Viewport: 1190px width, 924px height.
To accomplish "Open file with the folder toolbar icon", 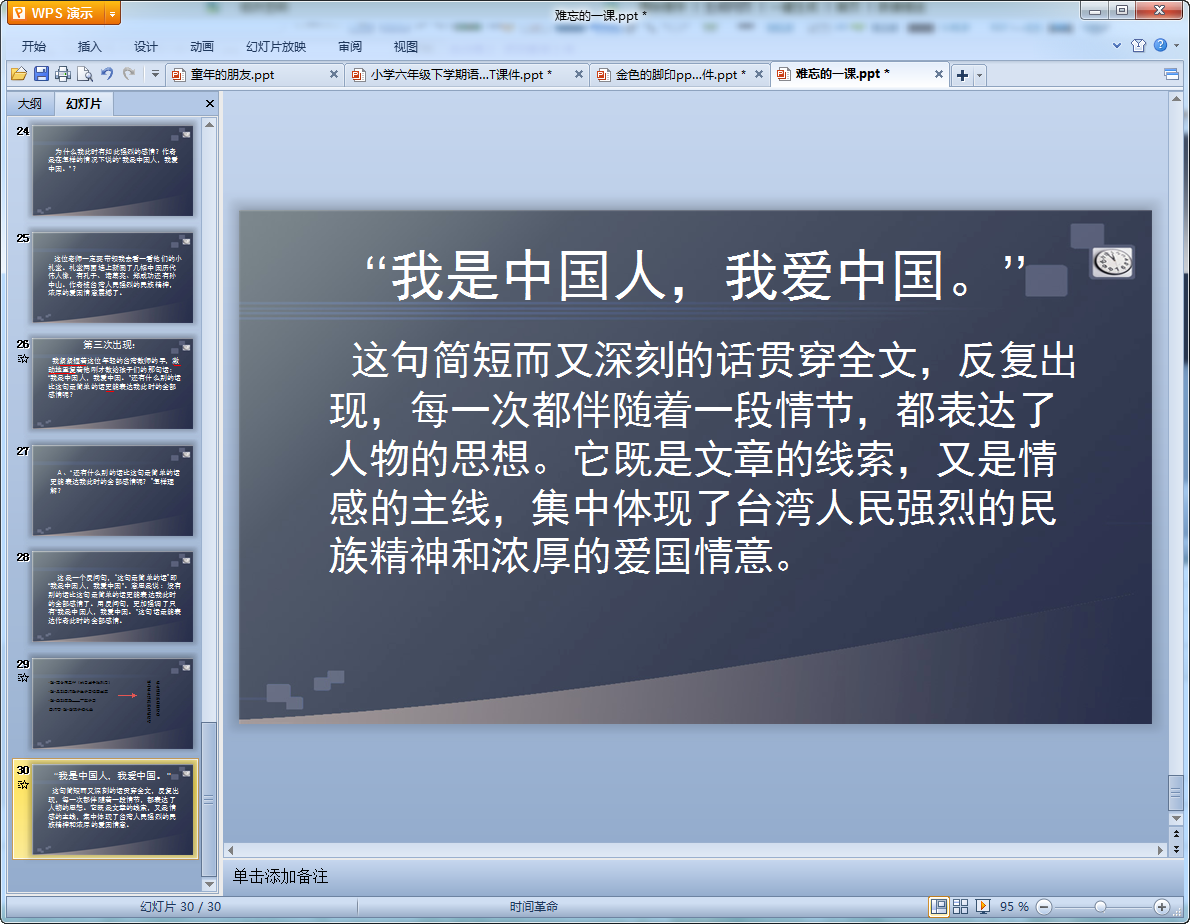I will 19,74.
